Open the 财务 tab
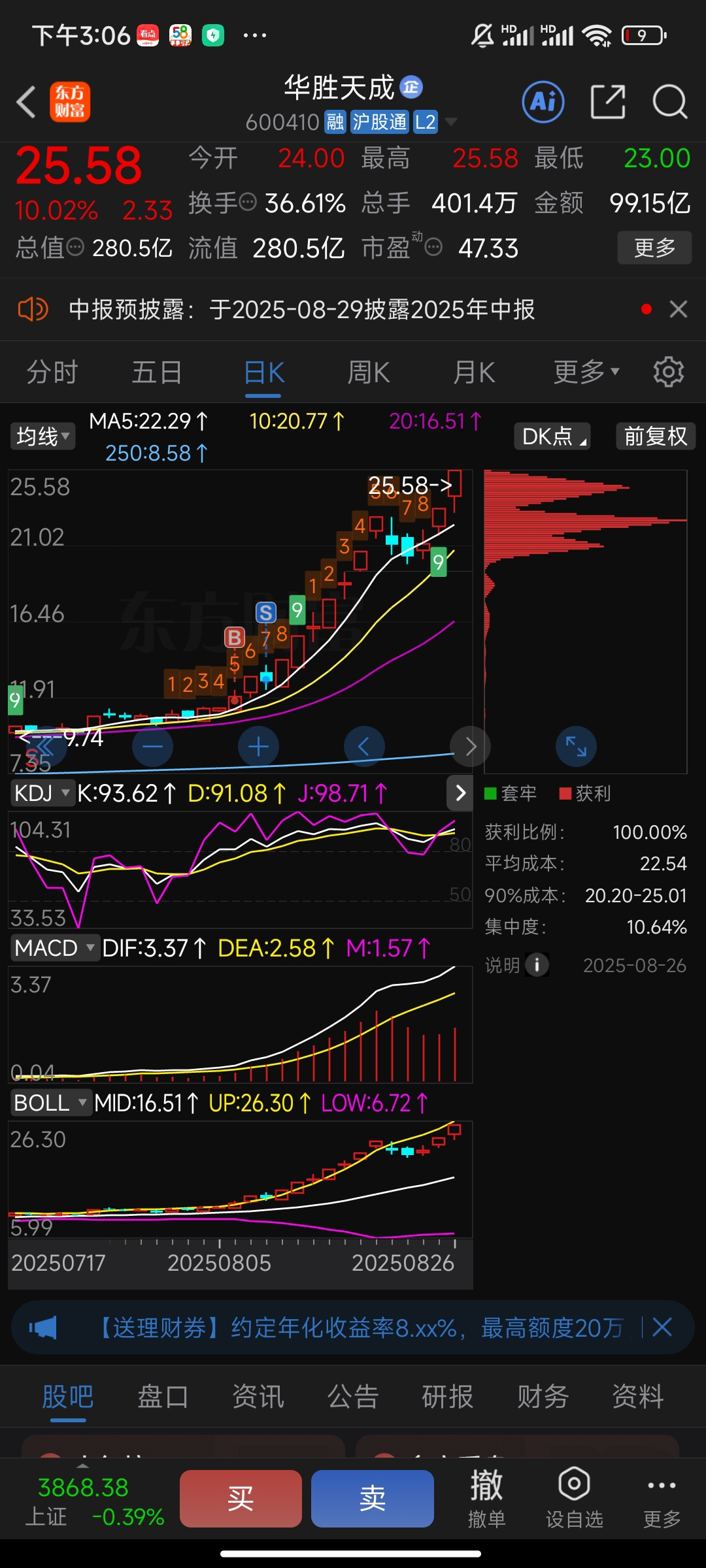The width and height of the screenshot is (706, 1568). tap(543, 1397)
